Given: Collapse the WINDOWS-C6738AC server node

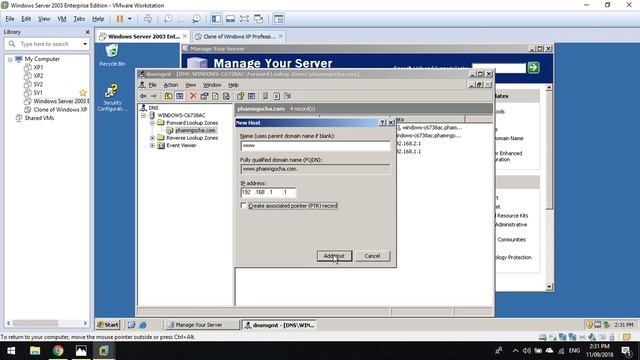Looking at the screenshot, I should coord(143,116).
